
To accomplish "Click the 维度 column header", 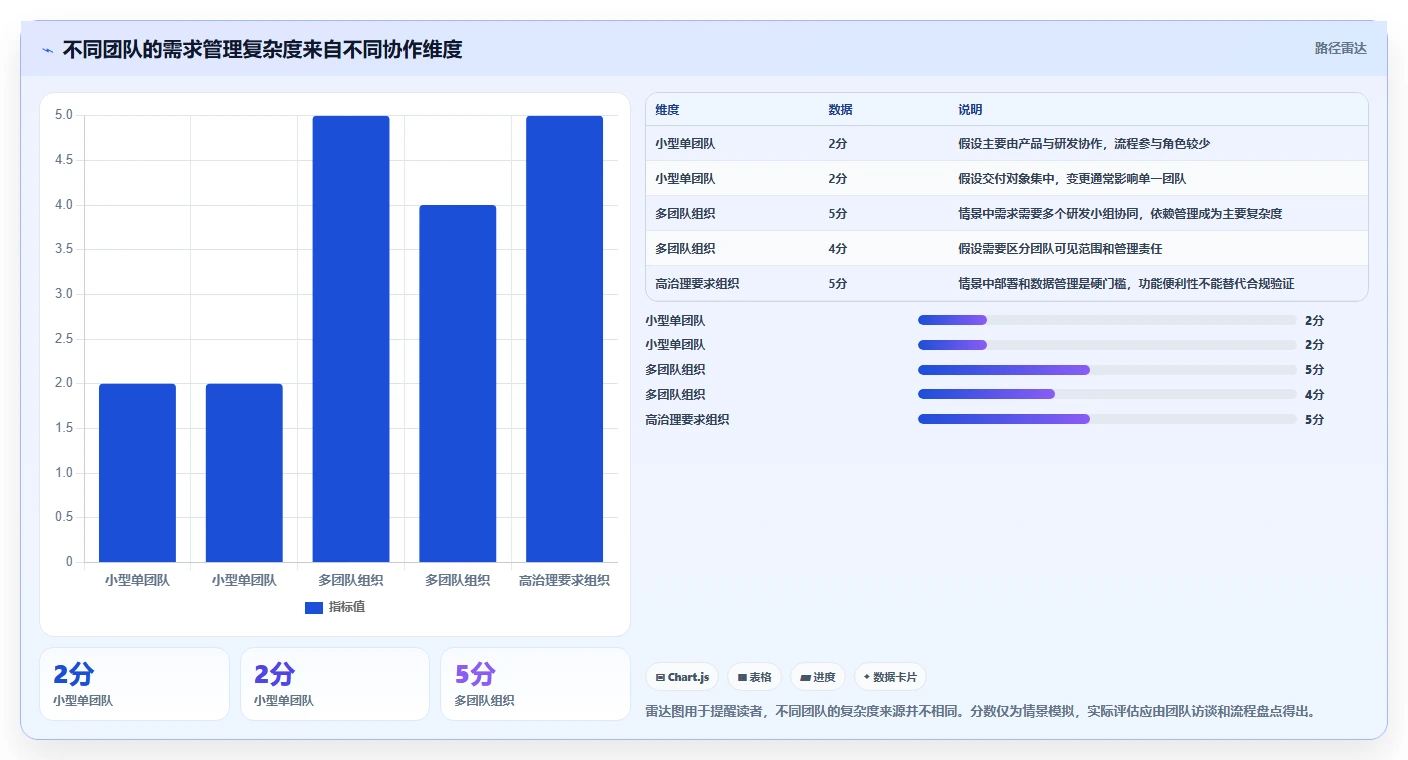I will click(667, 110).
